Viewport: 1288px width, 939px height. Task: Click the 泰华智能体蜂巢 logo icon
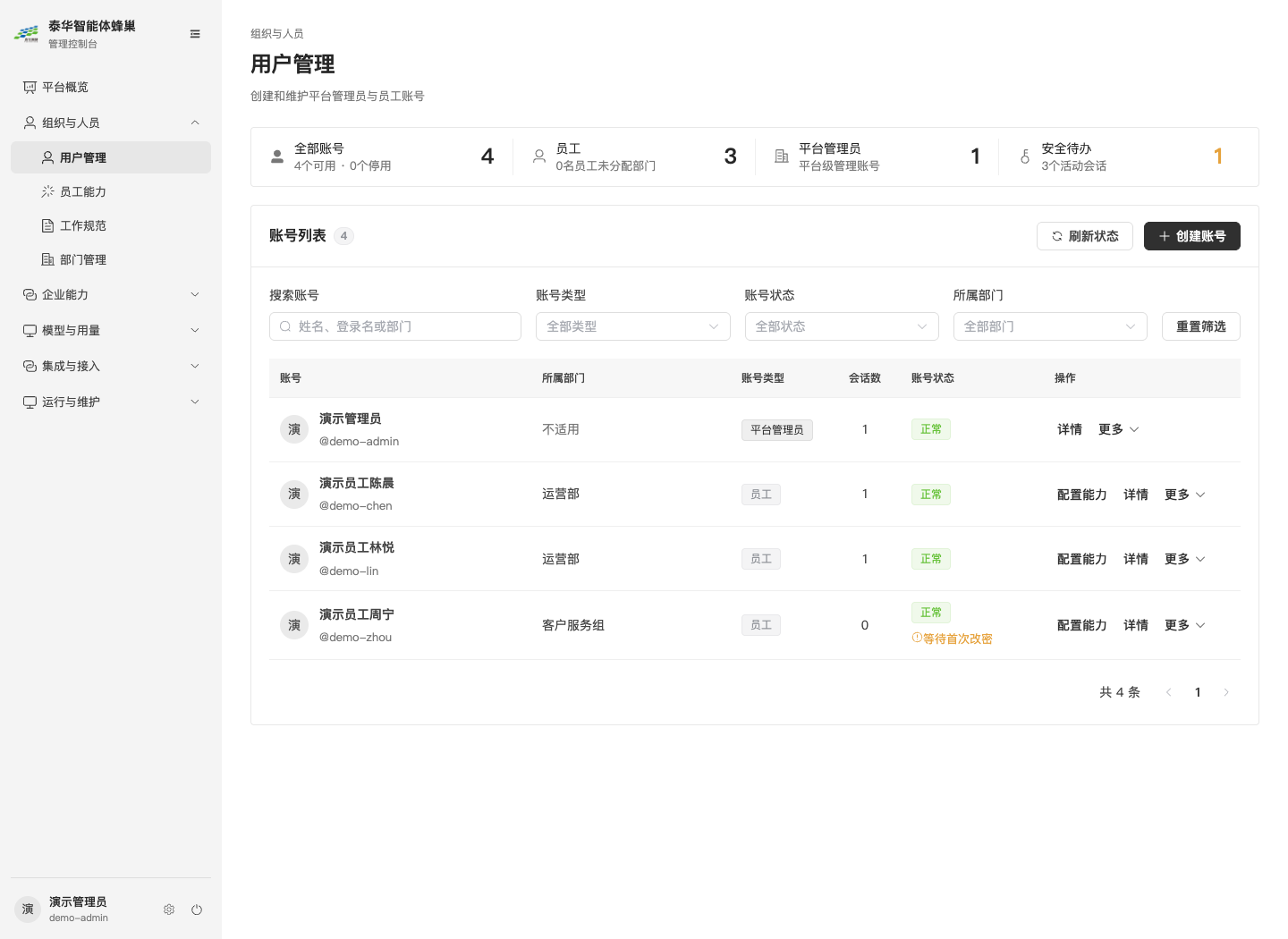click(26, 34)
